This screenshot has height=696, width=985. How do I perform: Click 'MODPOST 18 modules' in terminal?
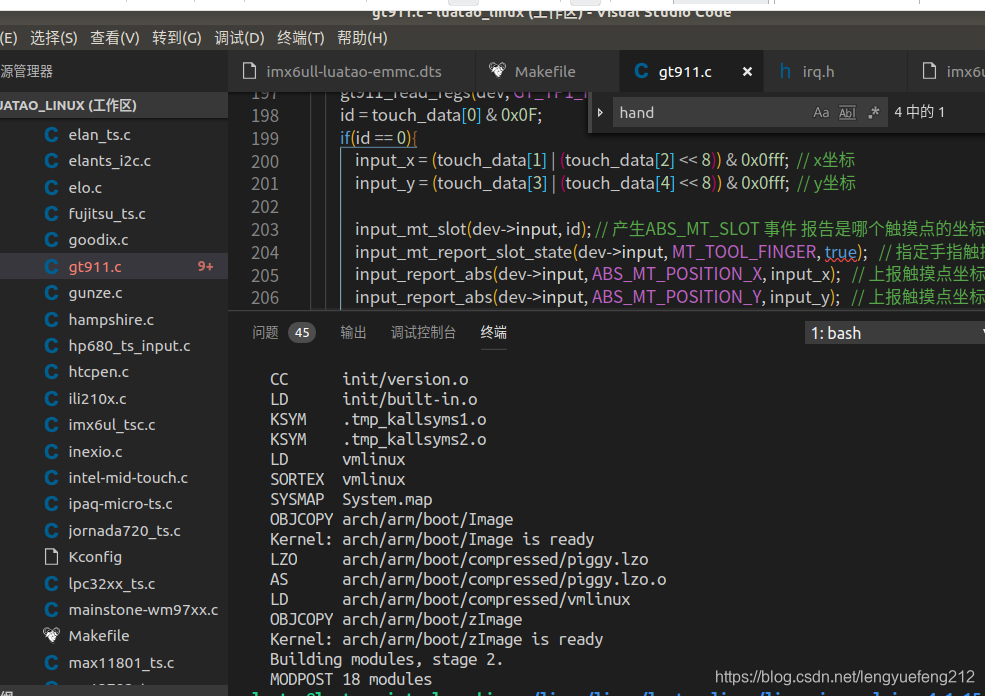(351, 679)
